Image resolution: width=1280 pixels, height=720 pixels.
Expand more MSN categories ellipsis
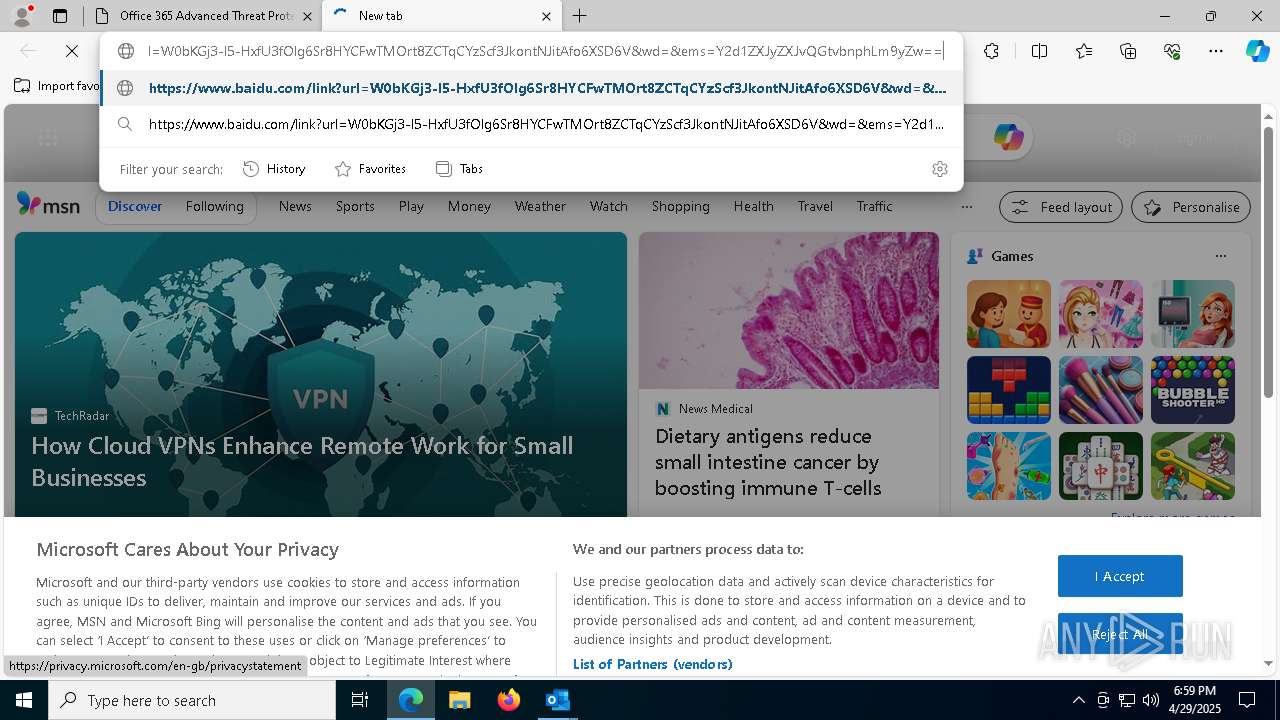tap(966, 207)
